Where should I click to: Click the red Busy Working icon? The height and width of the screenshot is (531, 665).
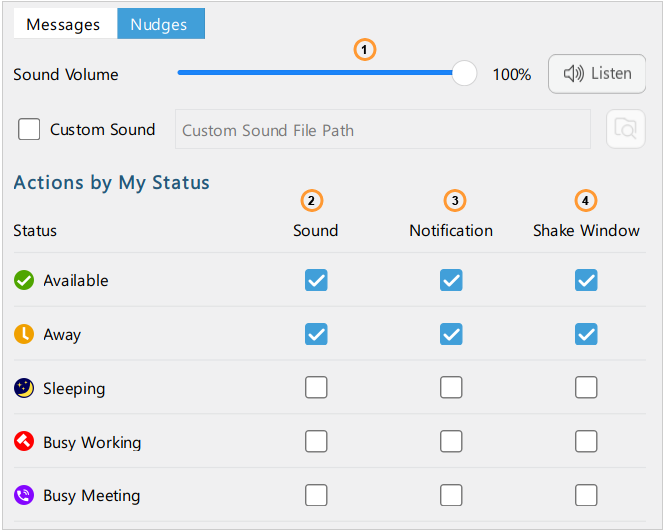tap(24, 442)
